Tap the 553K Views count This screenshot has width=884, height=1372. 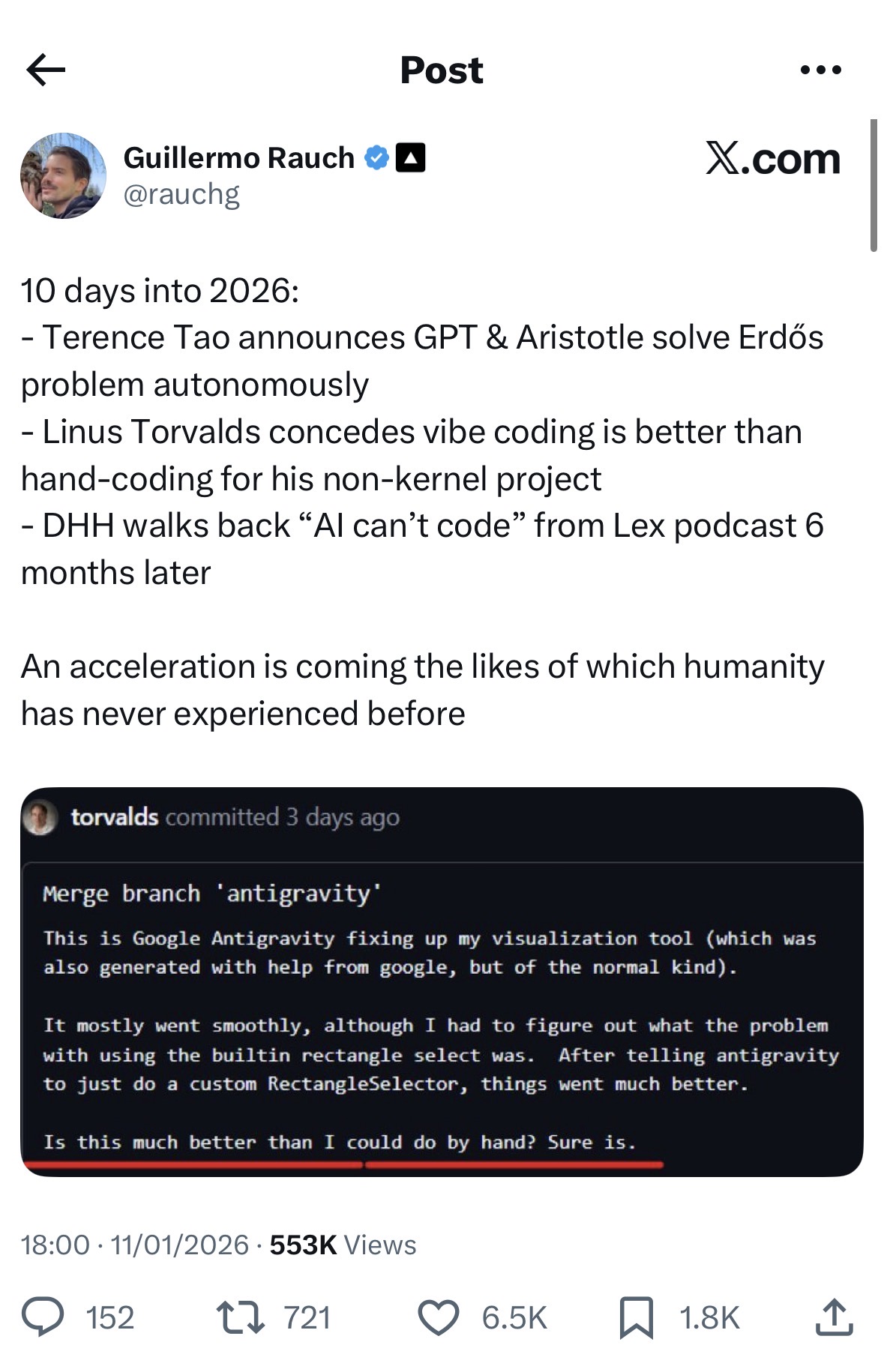(x=343, y=1245)
